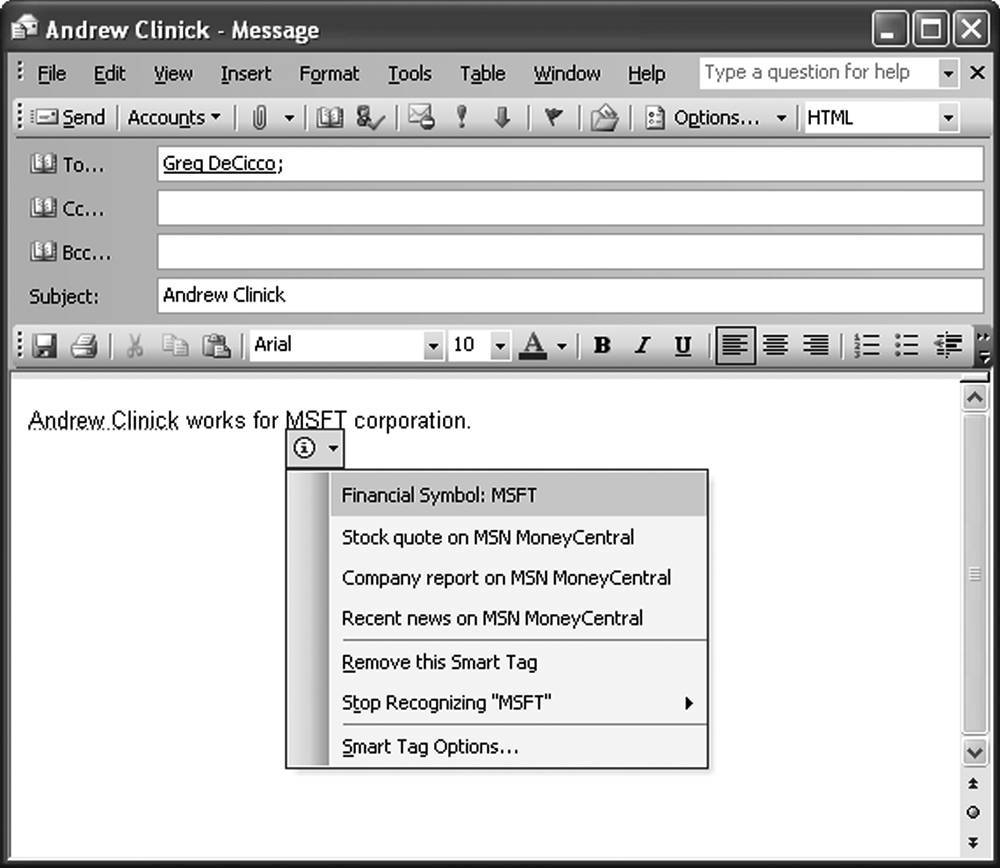Open the File menu
Viewport: 1000px width, 868px height.
click(x=52, y=74)
